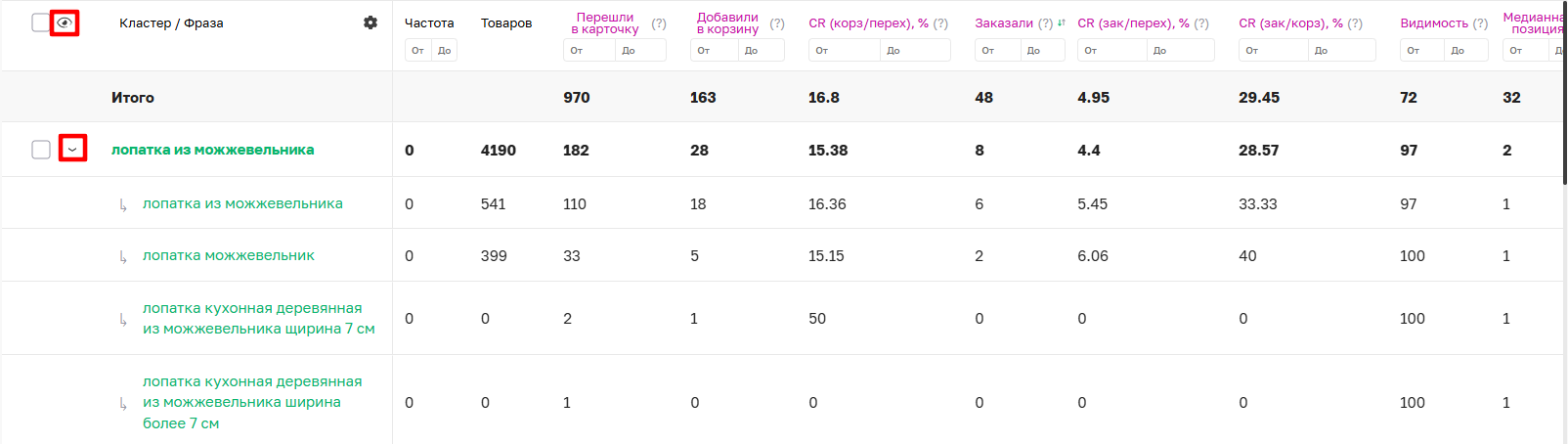Click the eye visibility icon in header
Image resolution: width=1568 pixels, height=444 pixels.
click(x=65, y=22)
